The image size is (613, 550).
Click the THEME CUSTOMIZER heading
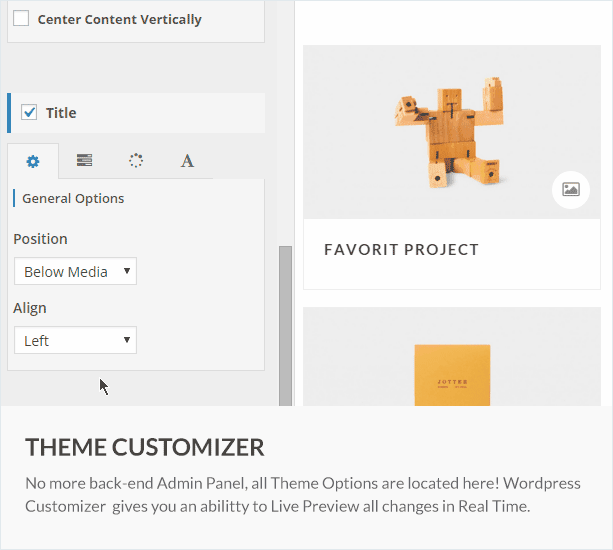pos(145,447)
